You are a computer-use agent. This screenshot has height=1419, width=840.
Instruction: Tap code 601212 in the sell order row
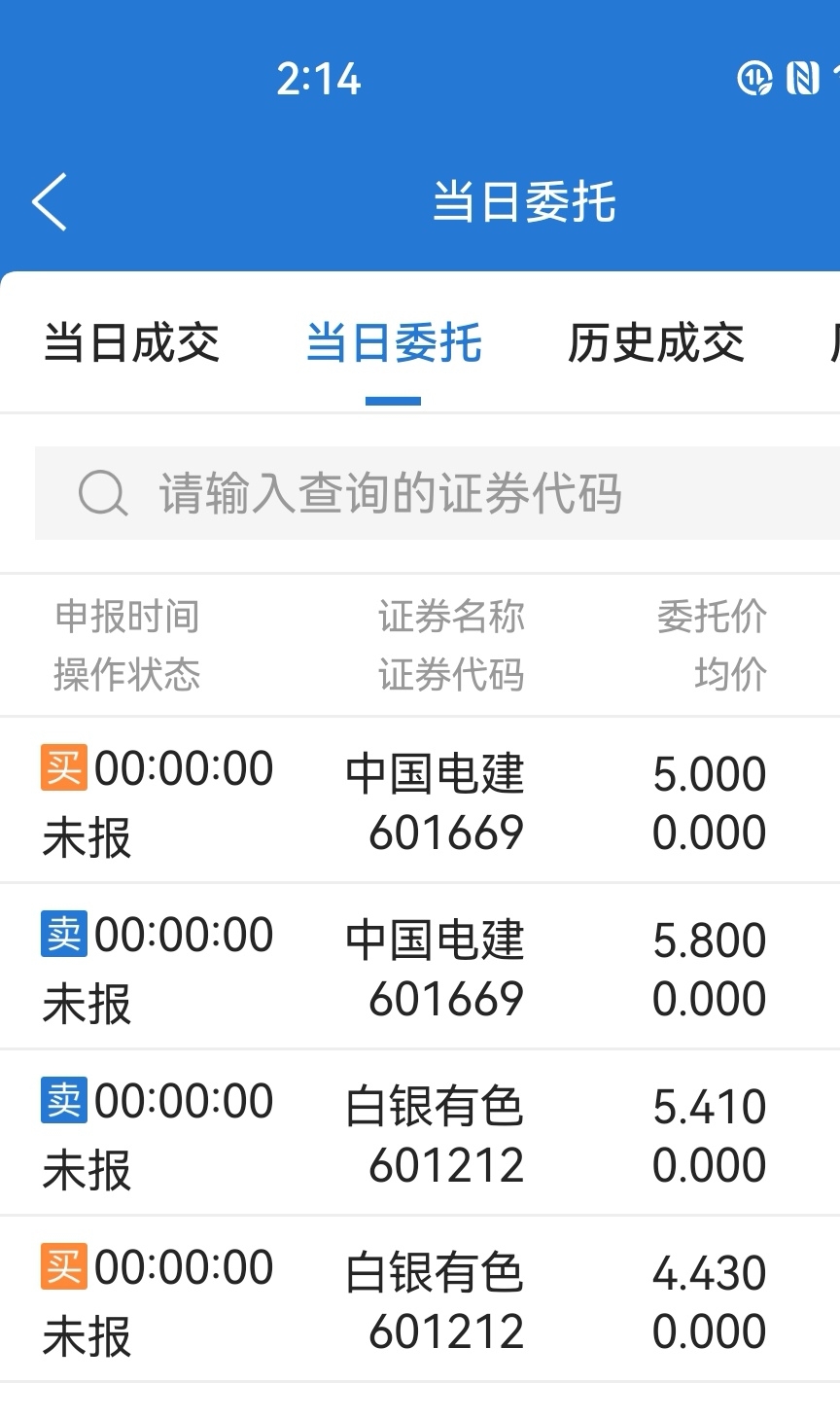click(446, 1165)
